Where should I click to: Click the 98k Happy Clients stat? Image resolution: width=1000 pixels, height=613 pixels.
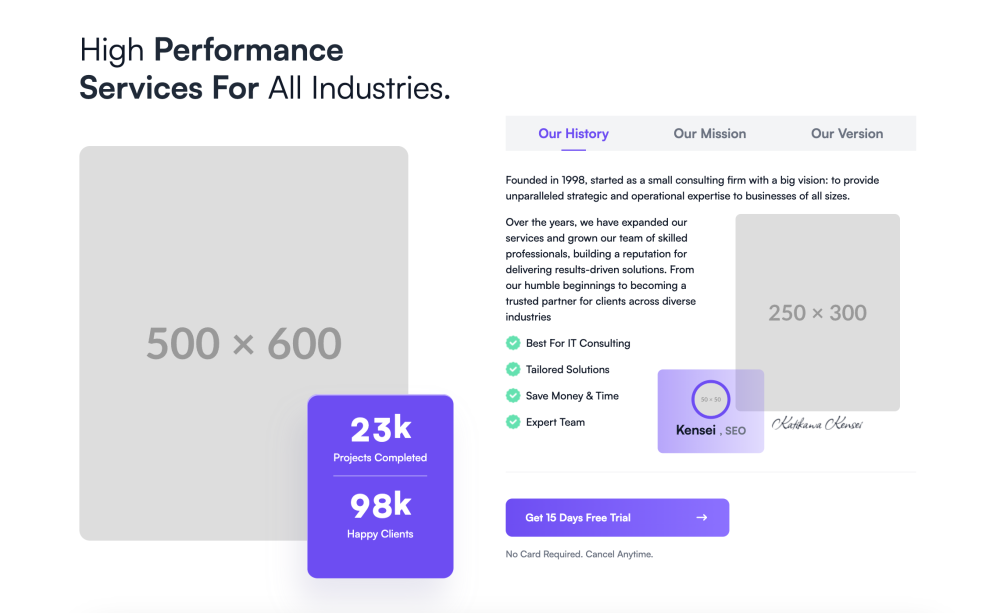click(x=380, y=514)
